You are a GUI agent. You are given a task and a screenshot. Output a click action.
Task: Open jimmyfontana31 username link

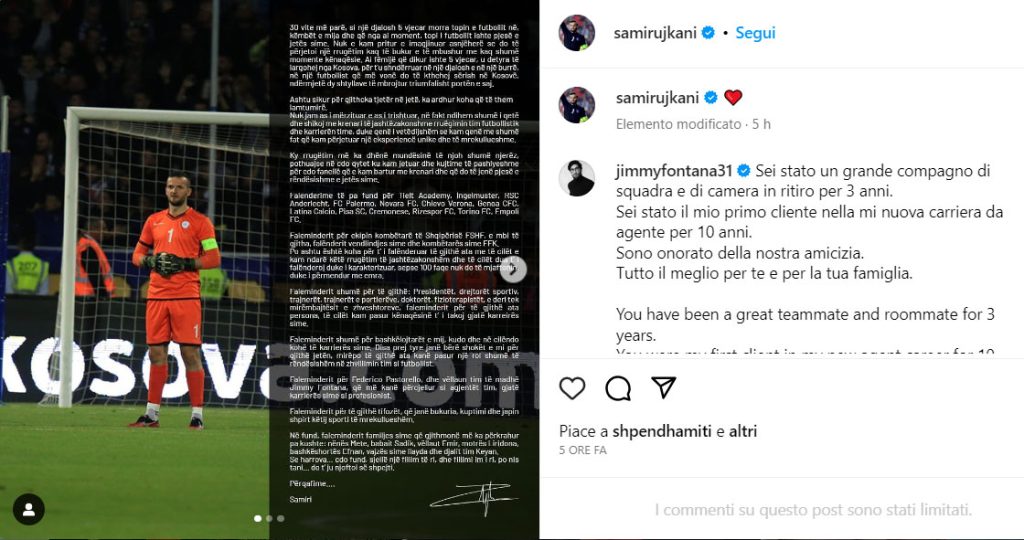[674, 171]
